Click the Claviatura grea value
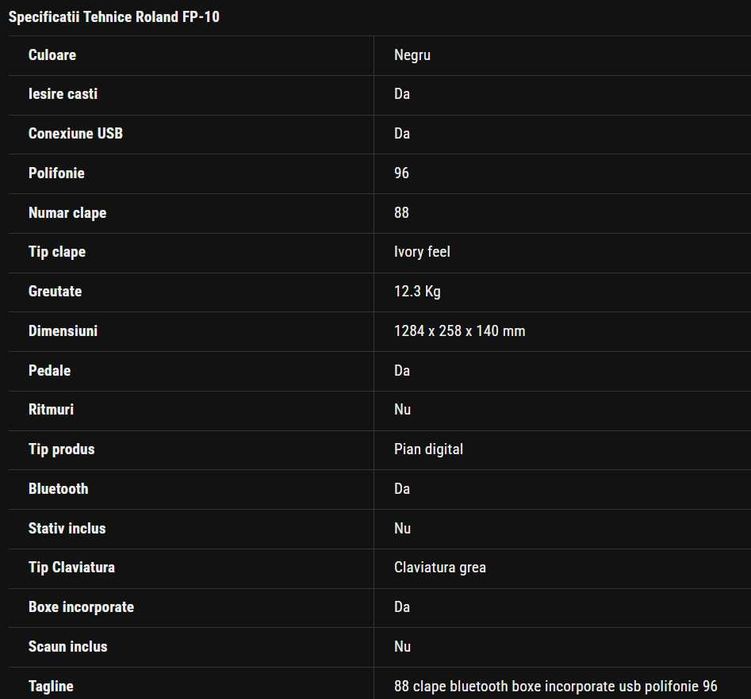 [440, 568]
